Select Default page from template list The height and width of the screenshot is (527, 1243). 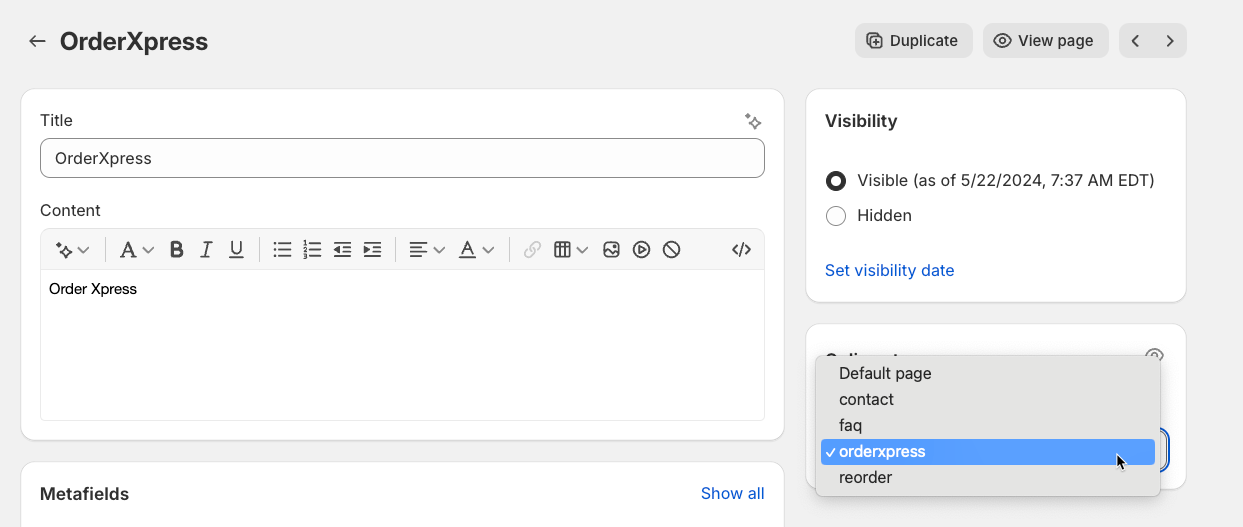[x=885, y=373]
